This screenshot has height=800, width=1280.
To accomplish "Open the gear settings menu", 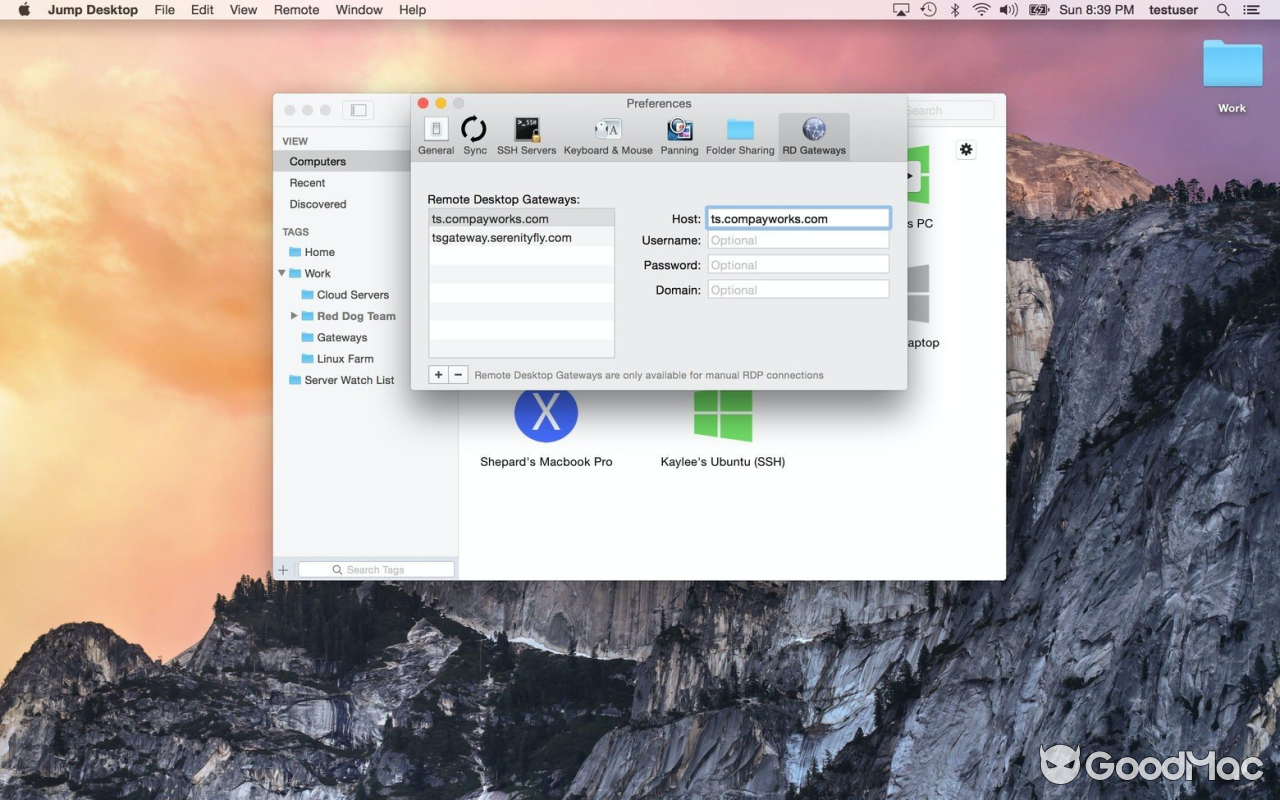I will coord(965,149).
